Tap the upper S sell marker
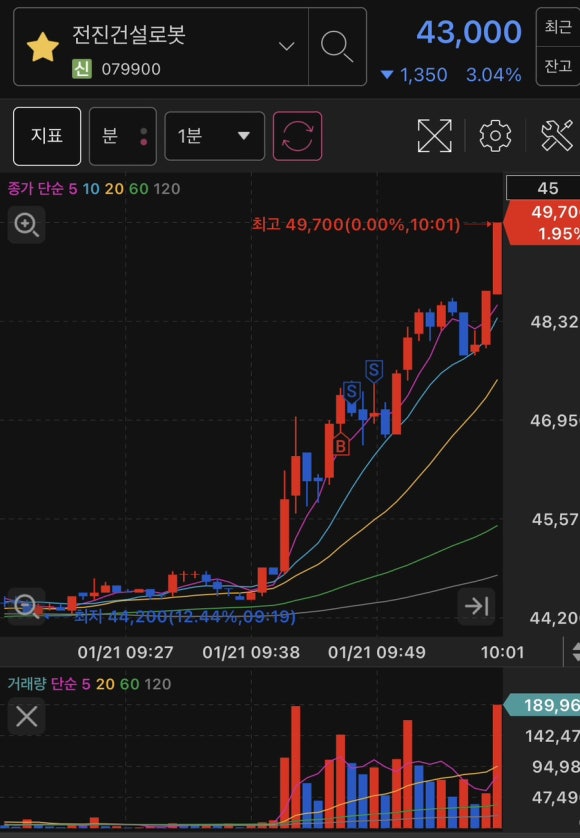This screenshot has width=580, height=838. point(374,371)
